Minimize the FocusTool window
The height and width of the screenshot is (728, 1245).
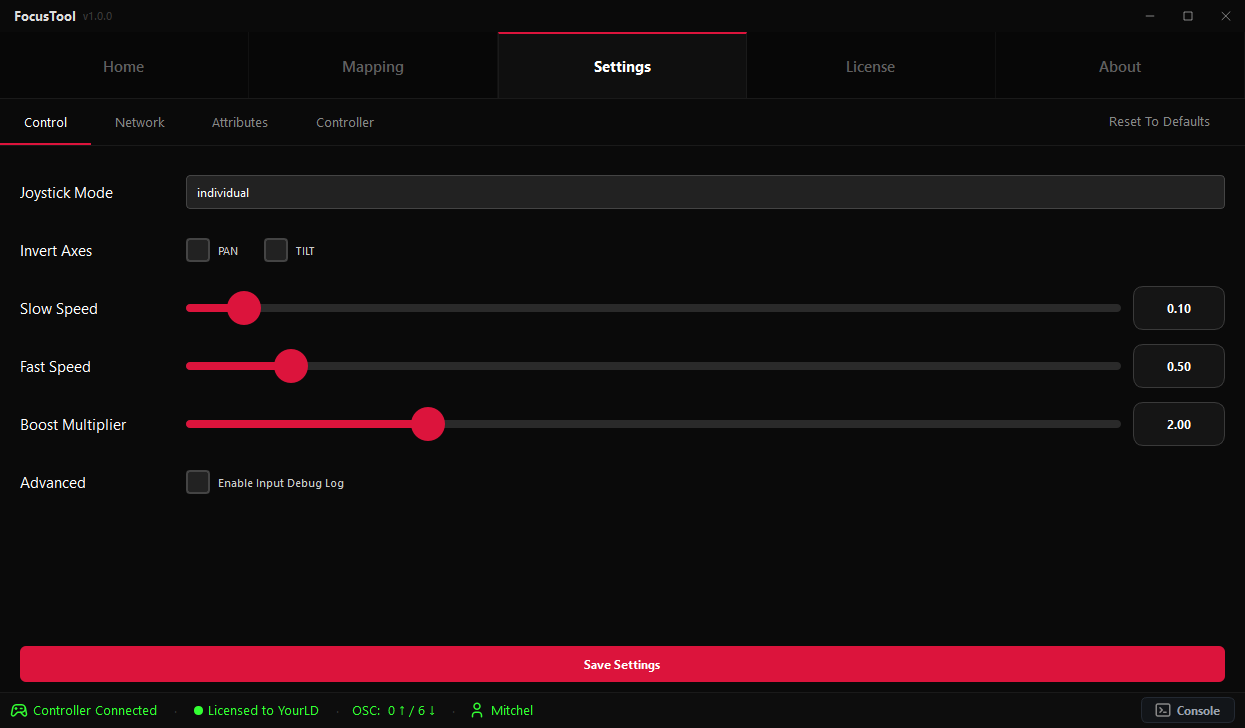pos(1149,16)
